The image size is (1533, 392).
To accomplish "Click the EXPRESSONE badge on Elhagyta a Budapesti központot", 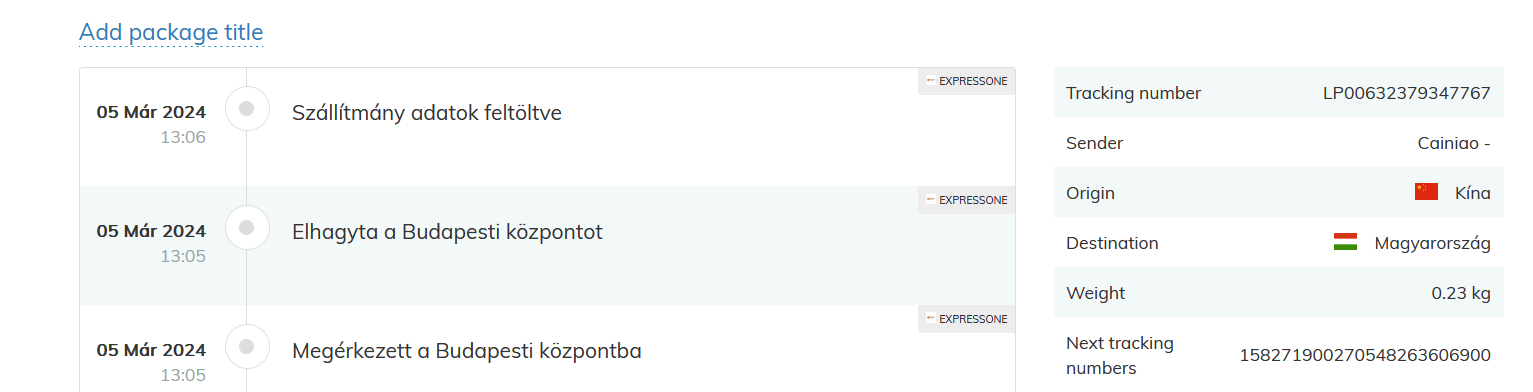I will pyautogui.click(x=966, y=200).
